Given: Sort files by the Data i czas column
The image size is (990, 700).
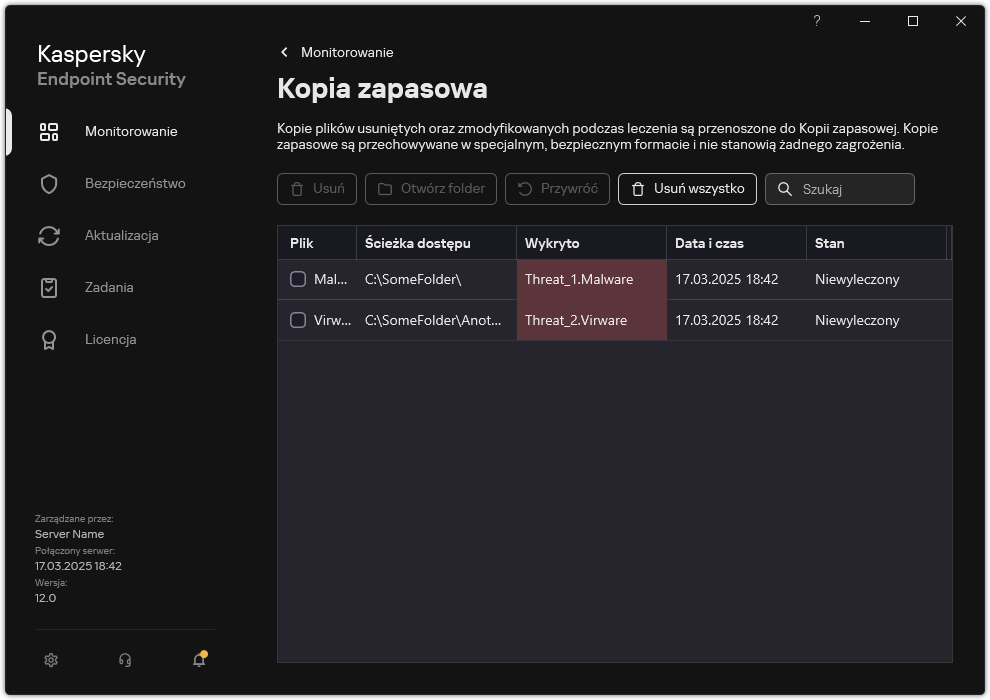Looking at the screenshot, I should coord(712,242).
